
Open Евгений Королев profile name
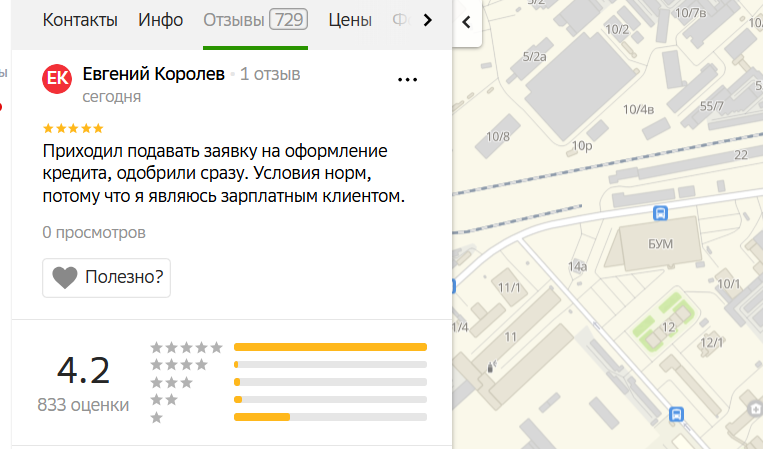pos(154,74)
